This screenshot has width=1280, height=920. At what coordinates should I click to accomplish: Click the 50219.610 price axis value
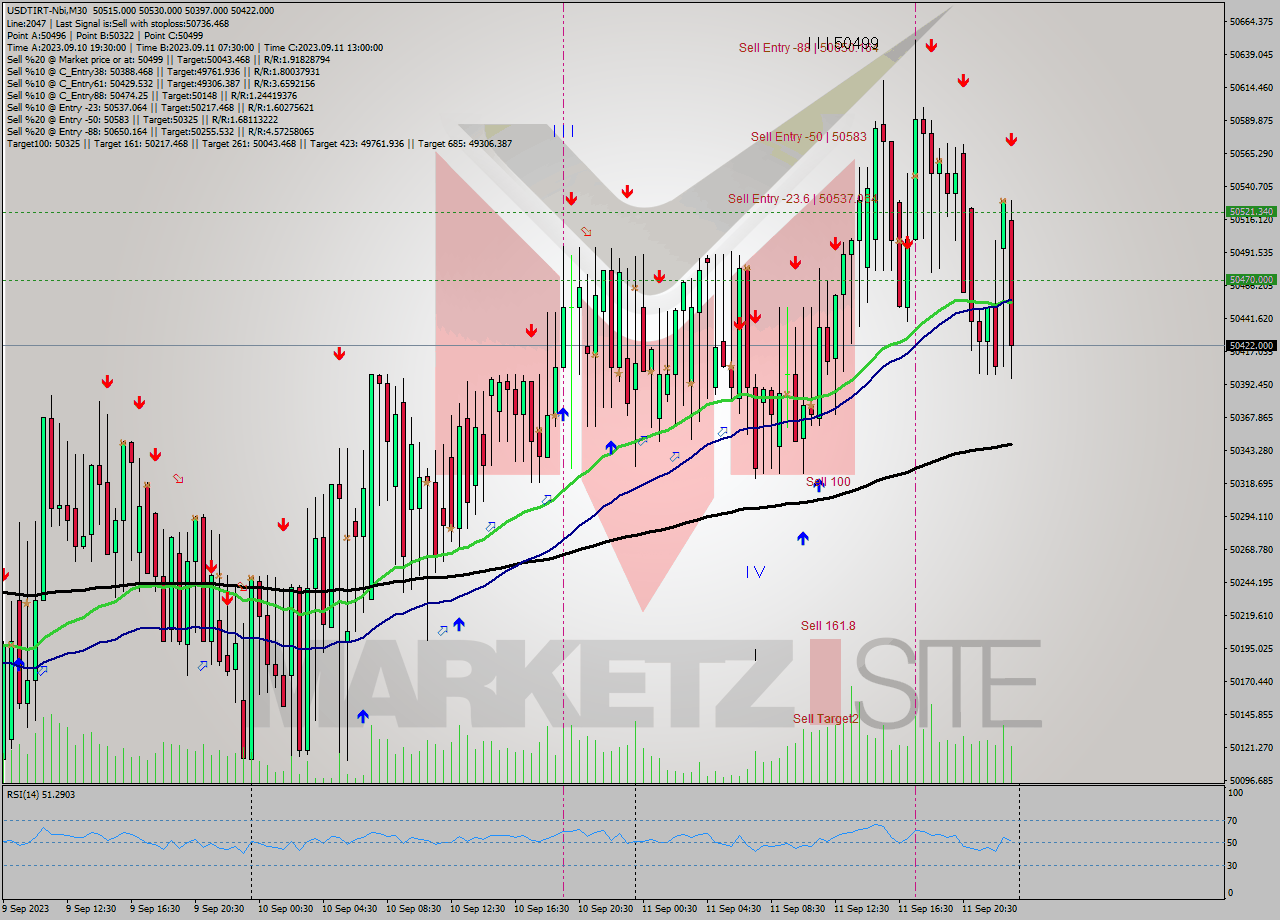coord(1251,615)
